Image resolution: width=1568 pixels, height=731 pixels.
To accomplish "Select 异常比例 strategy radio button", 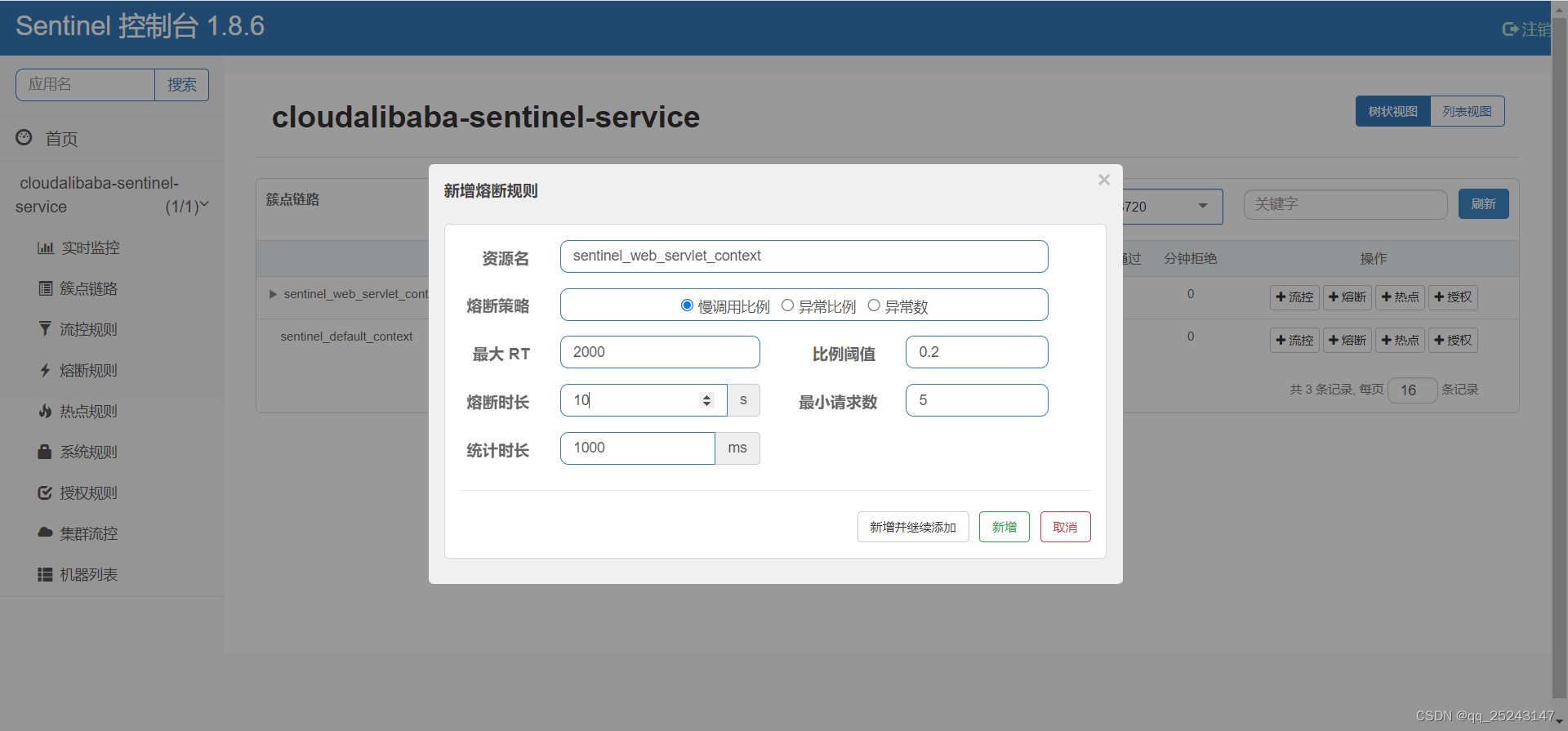I will (x=787, y=305).
